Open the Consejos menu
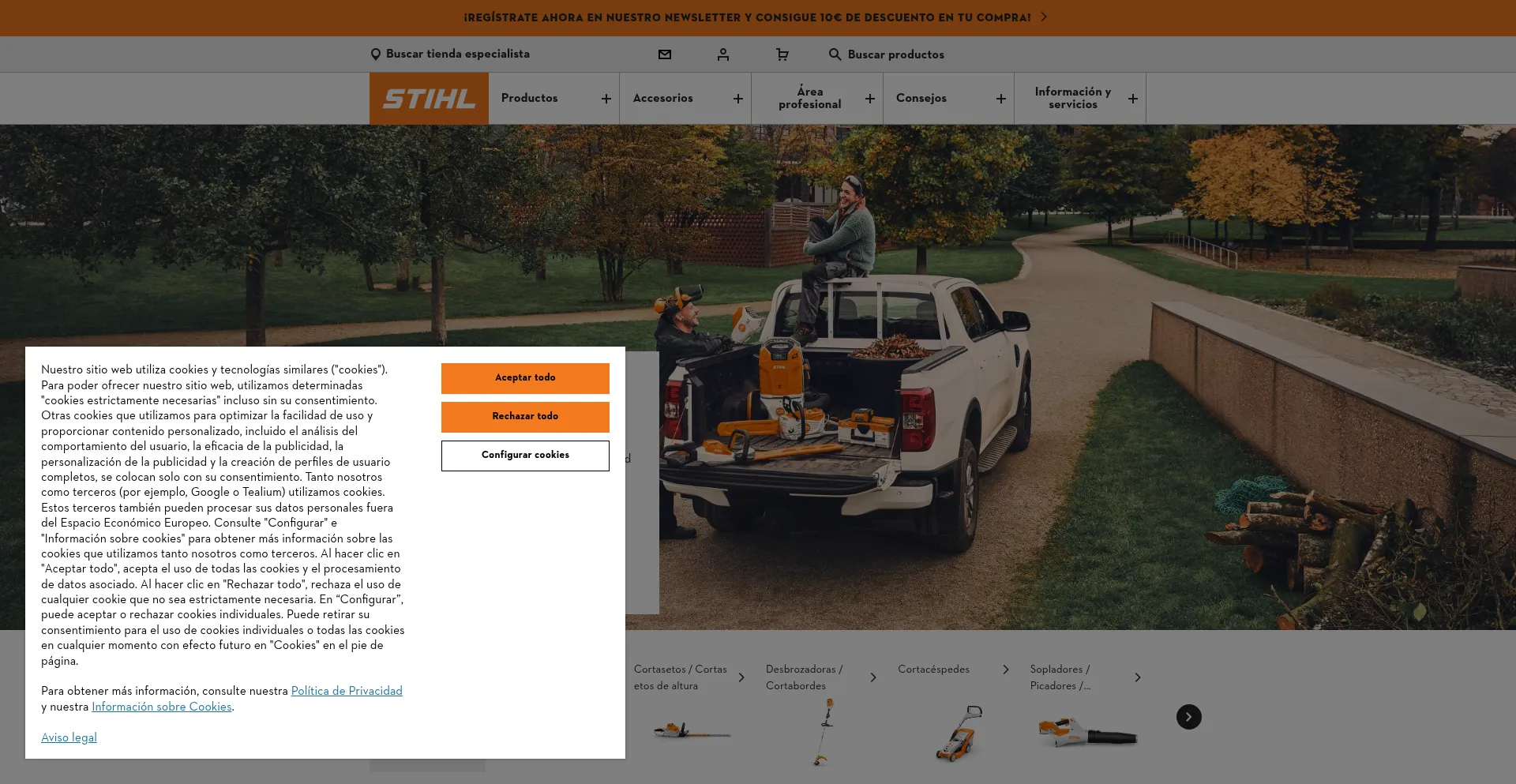Viewport: 1516px width, 784px height. (x=921, y=99)
